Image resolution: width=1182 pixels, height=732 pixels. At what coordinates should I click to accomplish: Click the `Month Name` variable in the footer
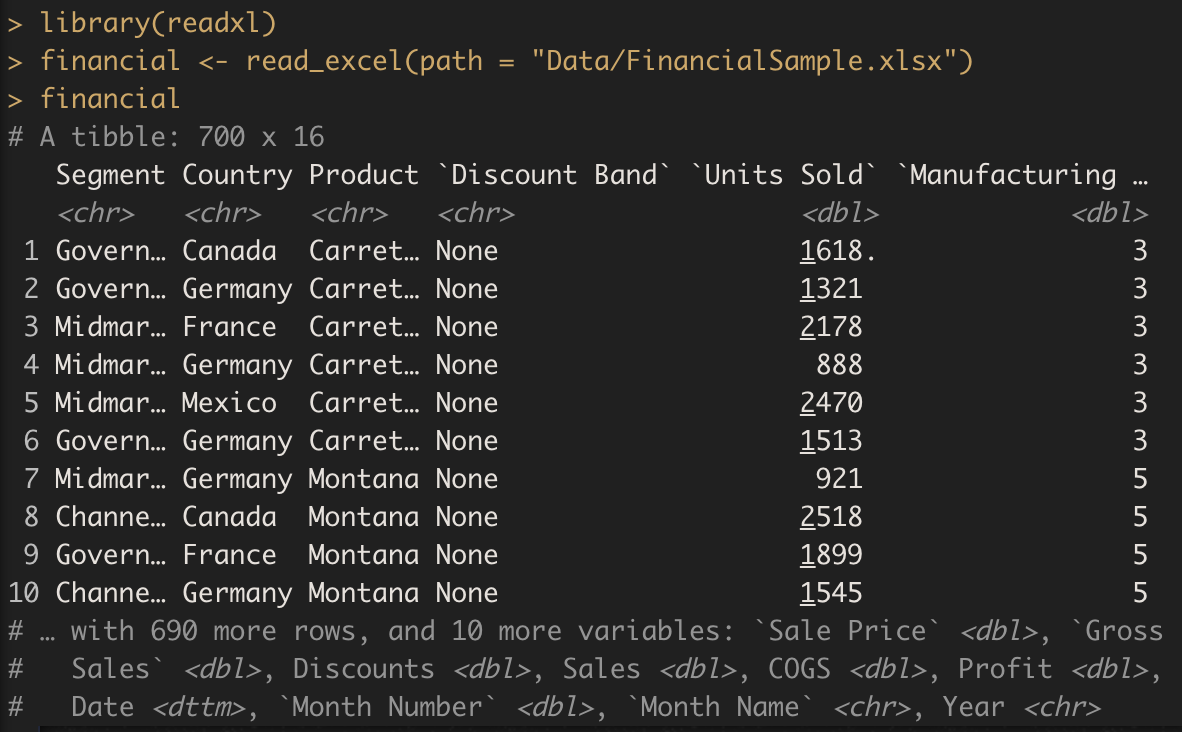pyautogui.click(x=720, y=707)
